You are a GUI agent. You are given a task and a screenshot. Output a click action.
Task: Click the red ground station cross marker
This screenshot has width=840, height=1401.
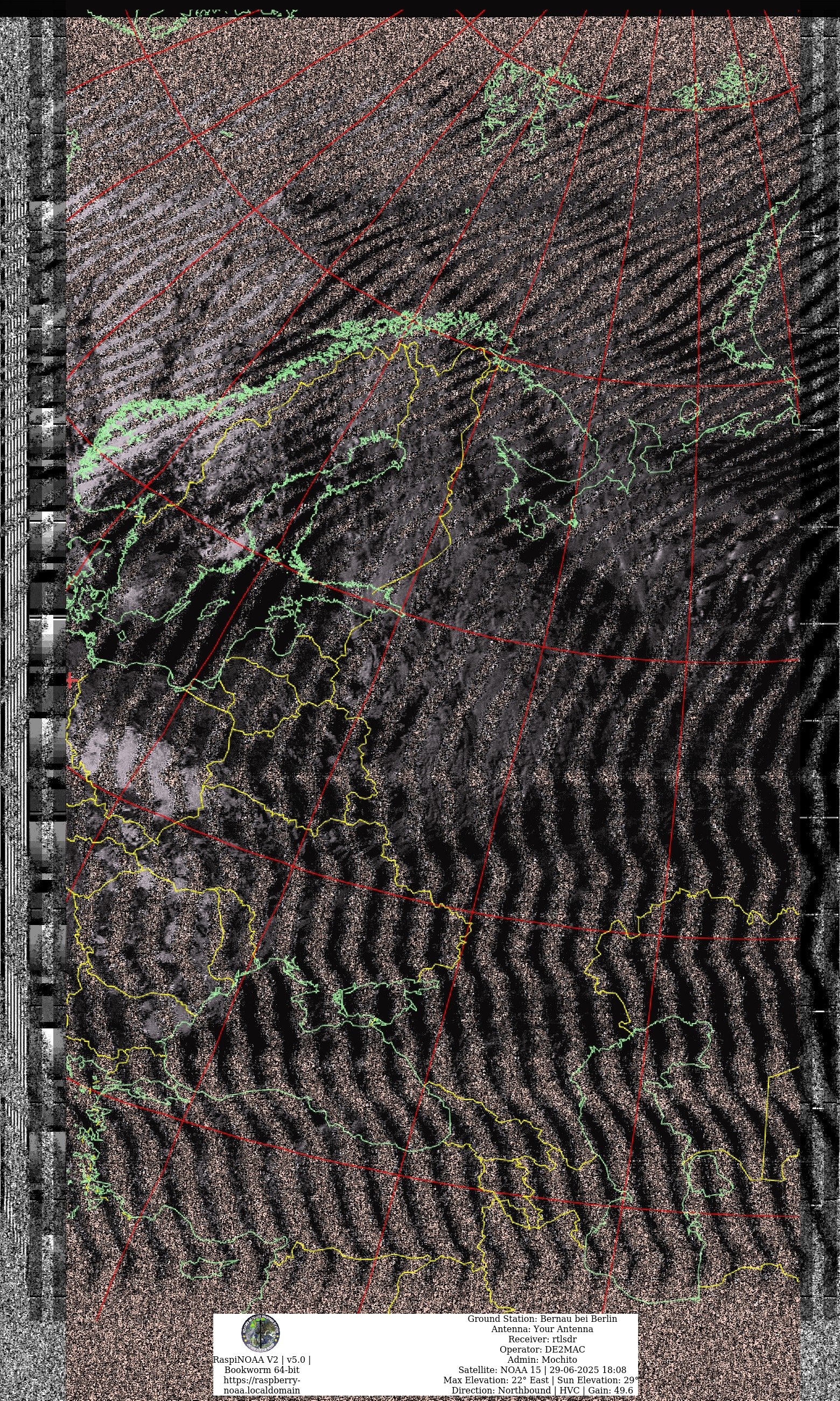(72, 680)
